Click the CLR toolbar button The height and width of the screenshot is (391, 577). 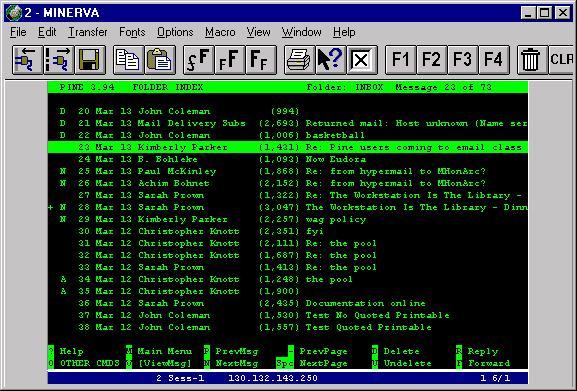pos(561,60)
